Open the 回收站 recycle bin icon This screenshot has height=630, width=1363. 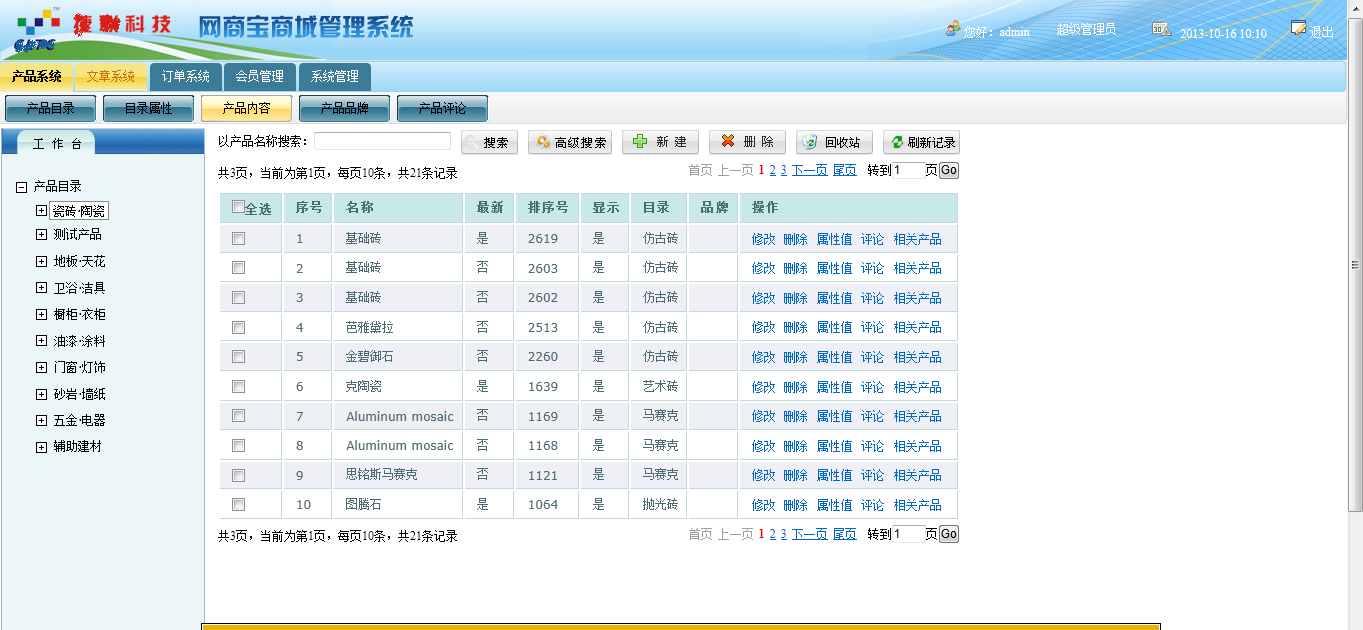pos(811,143)
